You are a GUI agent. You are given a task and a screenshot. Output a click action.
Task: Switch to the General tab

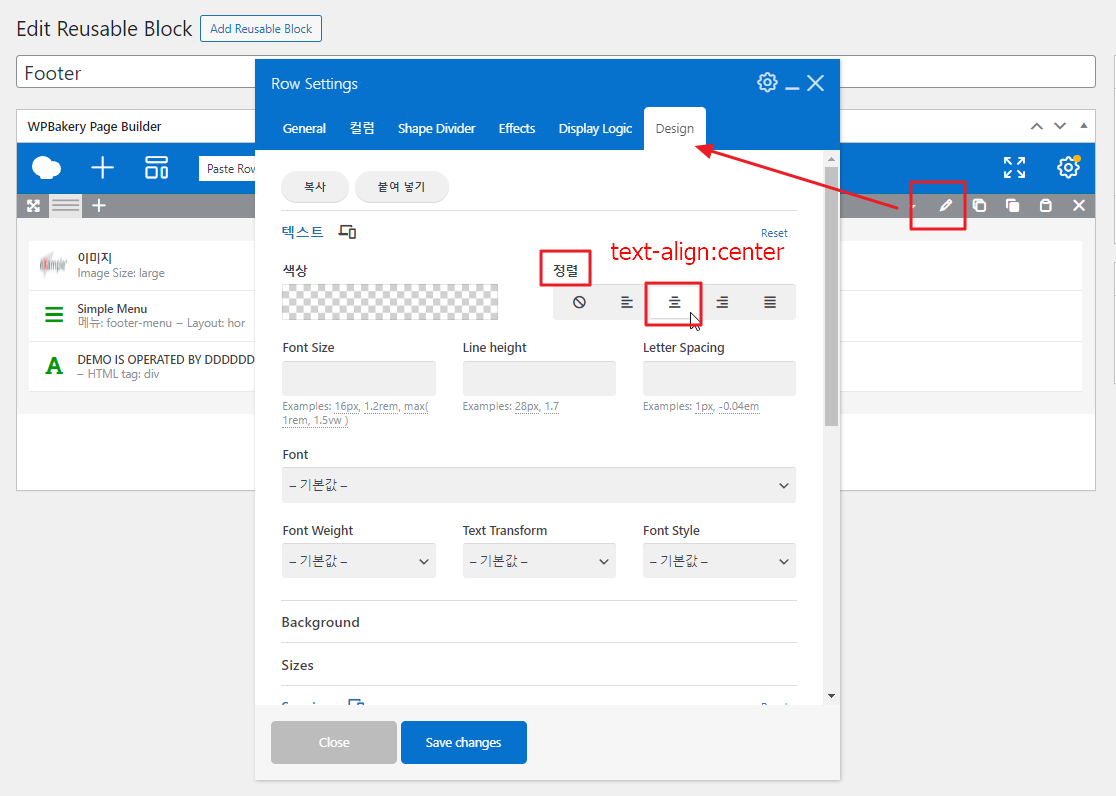click(x=304, y=128)
